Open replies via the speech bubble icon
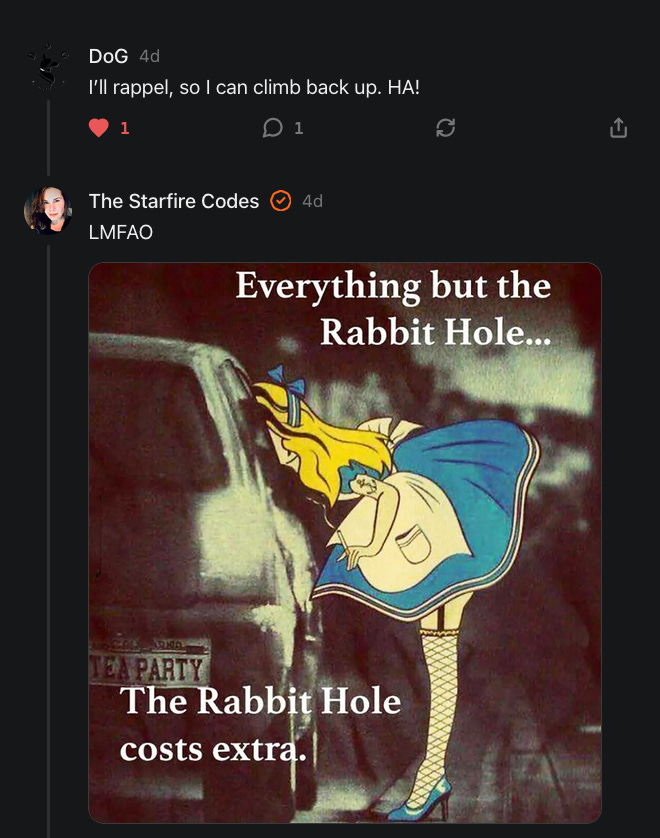Viewport: 660px width, 838px height. 272,128
